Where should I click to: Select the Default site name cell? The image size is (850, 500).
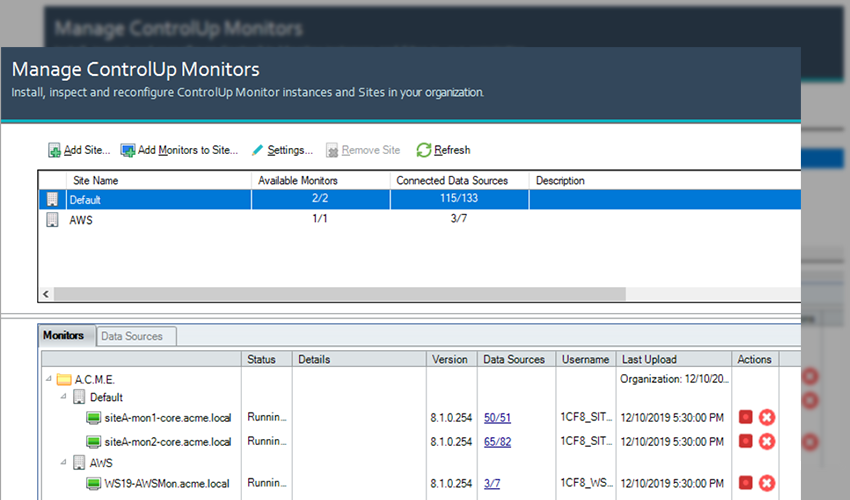click(x=159, y=200)
